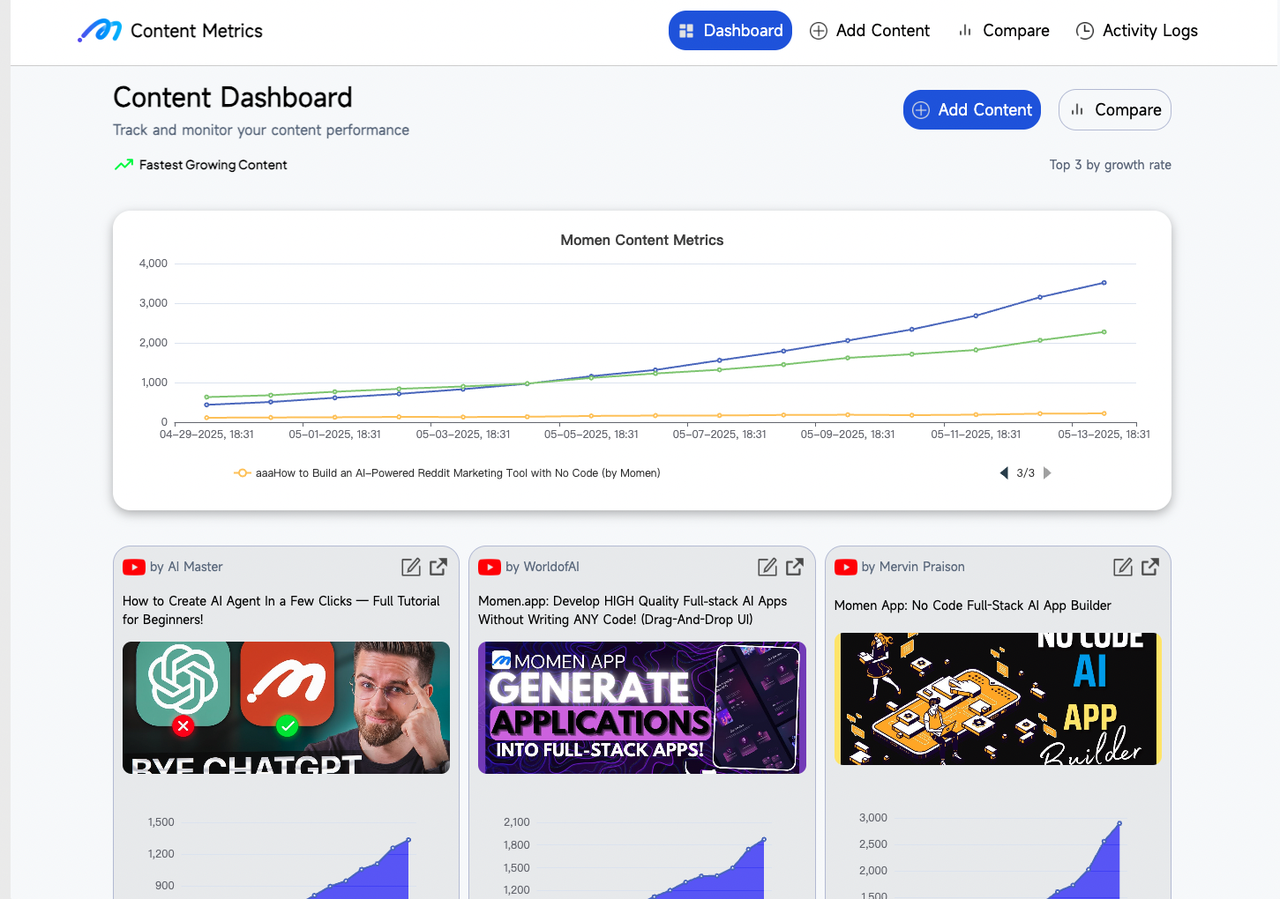Click title 'Momen.app: Develop HIGH Quality Full-stack AI Apps'
This screenshot has width=1280, height=899.
[x=632, y=610]
